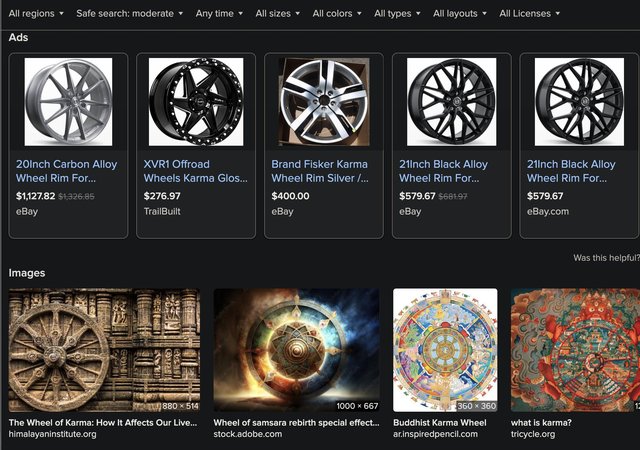Open the Wheel of samsara rebirth image
Viewport: 640px width, 450px height.
(296, 350)
